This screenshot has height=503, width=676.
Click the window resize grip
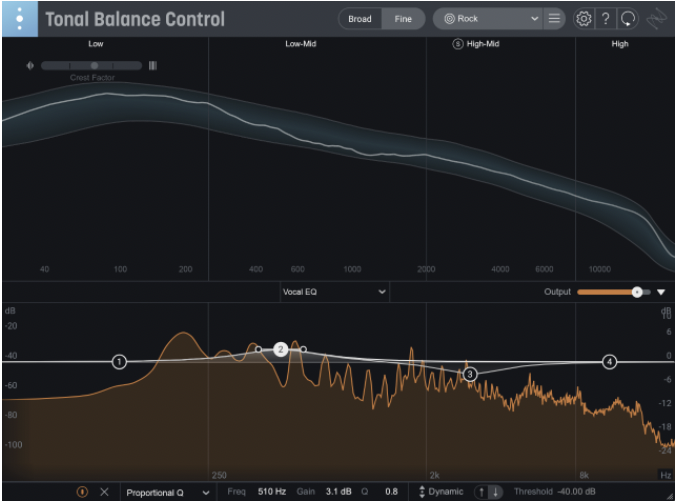[670, 497]
